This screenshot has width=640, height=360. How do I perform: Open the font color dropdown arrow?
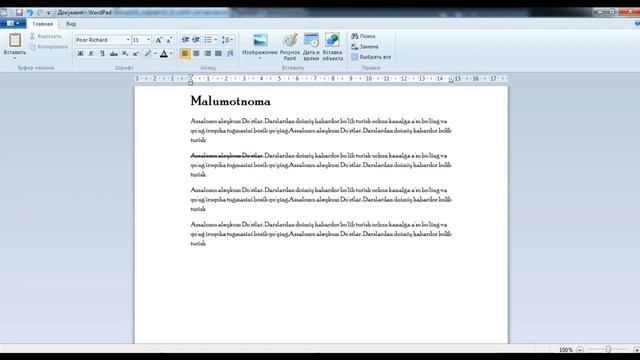point(171,53)
